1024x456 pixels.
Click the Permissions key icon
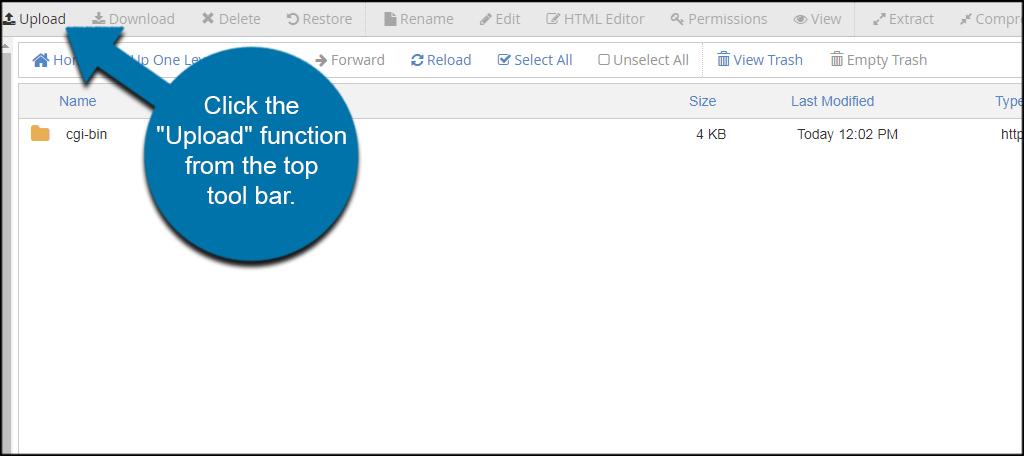click(x=677, y=20)
